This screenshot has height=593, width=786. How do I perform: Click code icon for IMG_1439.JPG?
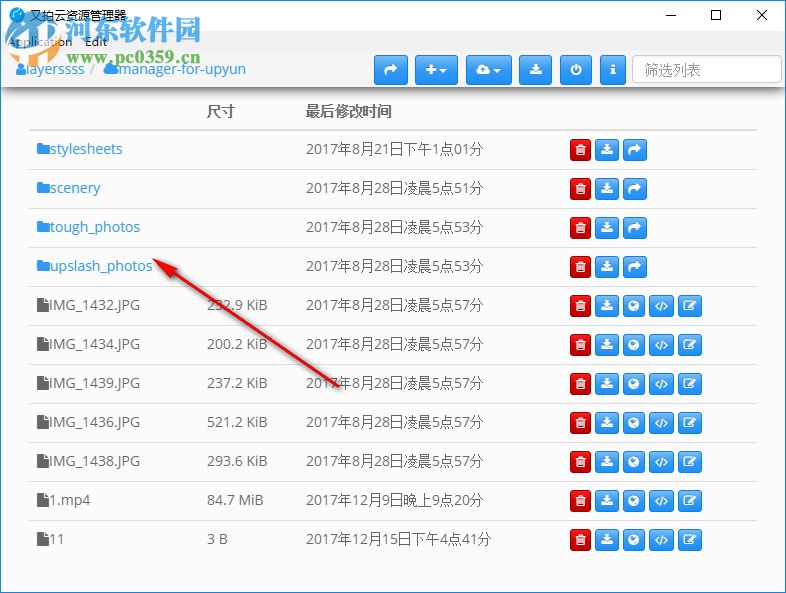point(661,384)
